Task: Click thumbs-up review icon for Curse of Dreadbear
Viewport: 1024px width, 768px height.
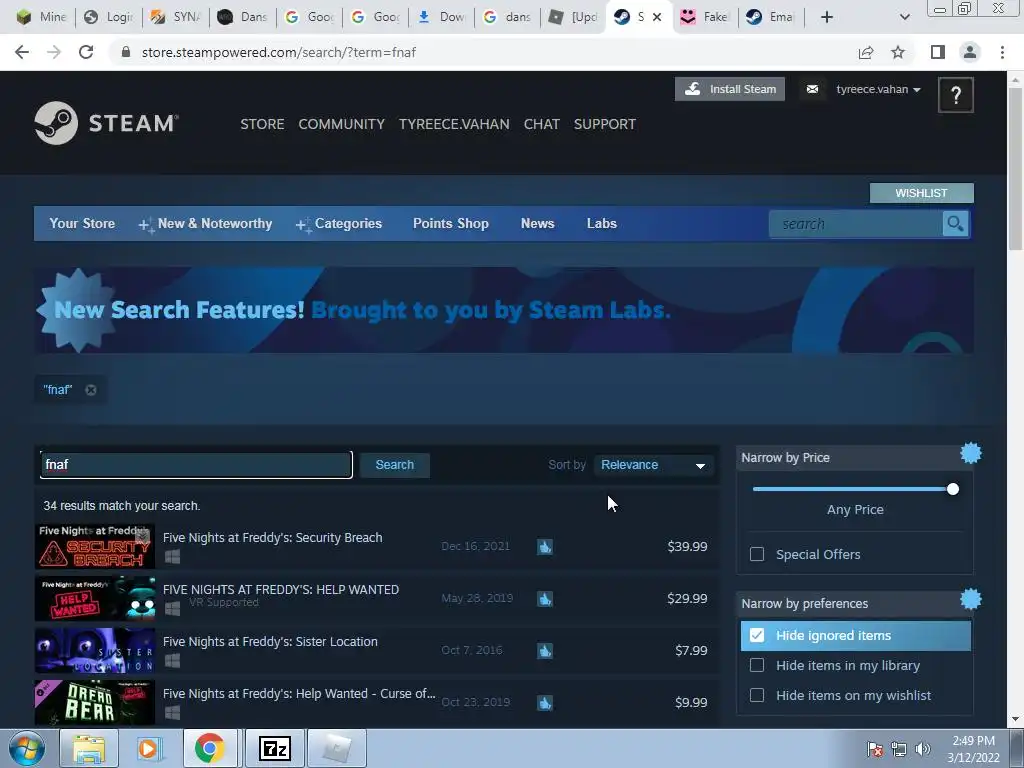Action: 545,703
